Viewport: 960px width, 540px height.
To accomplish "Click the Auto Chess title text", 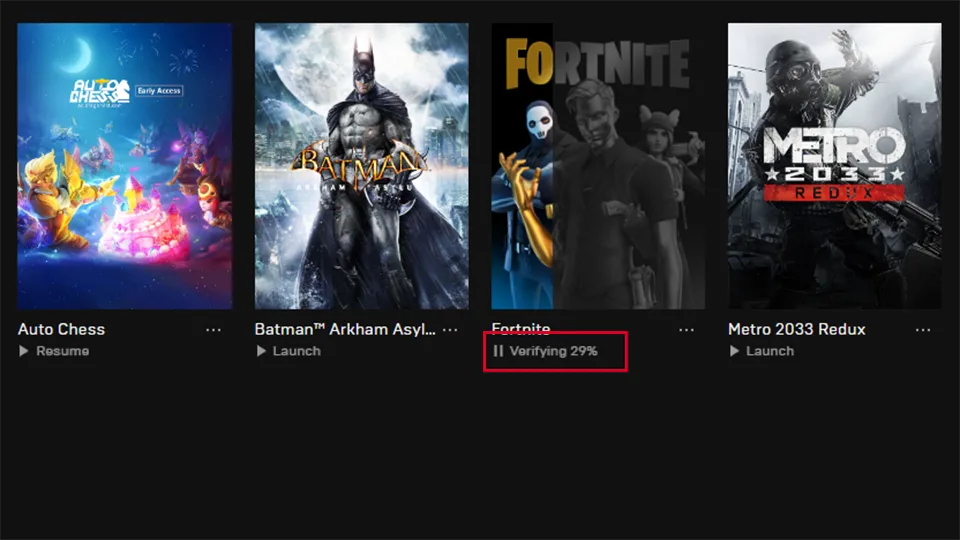I will [61, 329].
